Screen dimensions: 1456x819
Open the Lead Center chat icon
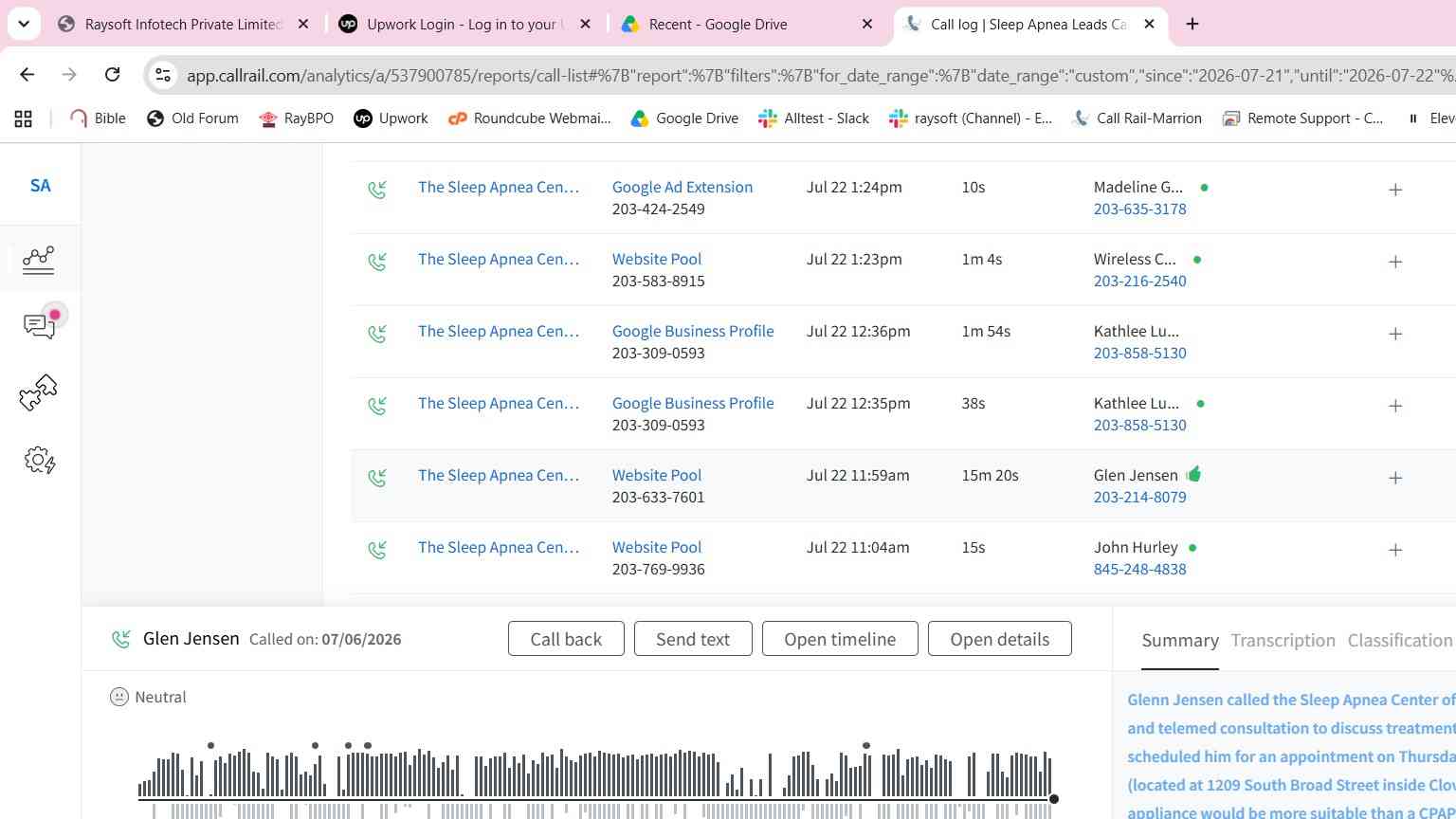coord(40,325)
